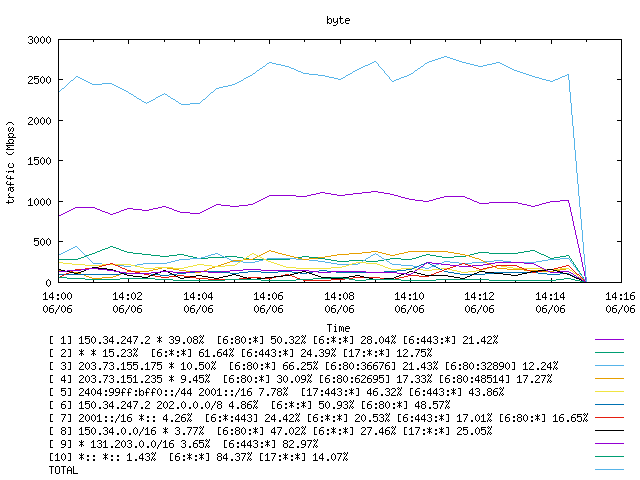The width and height of the screenshot is (640, 480).
Task: Select the 2000 y-axis tick label
Action: click(x=40, y=121)
